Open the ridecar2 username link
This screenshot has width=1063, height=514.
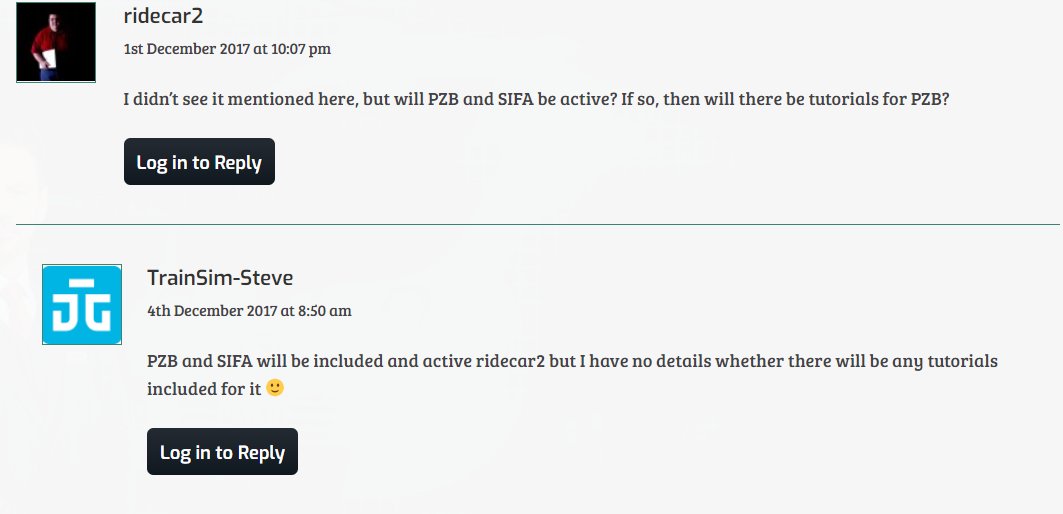tap(163, 17)
